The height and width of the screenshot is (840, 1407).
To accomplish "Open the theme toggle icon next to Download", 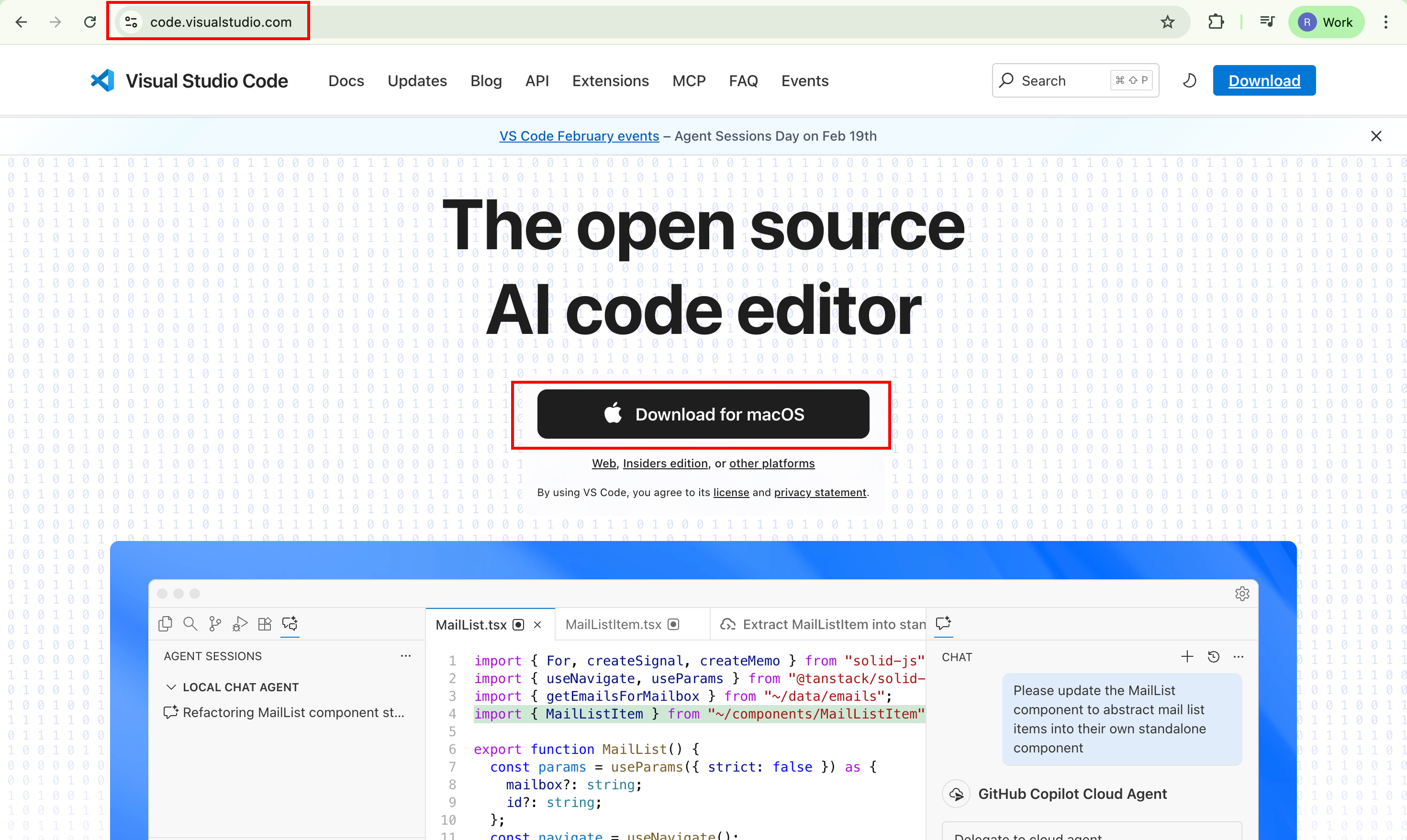I will [1189, 80].
